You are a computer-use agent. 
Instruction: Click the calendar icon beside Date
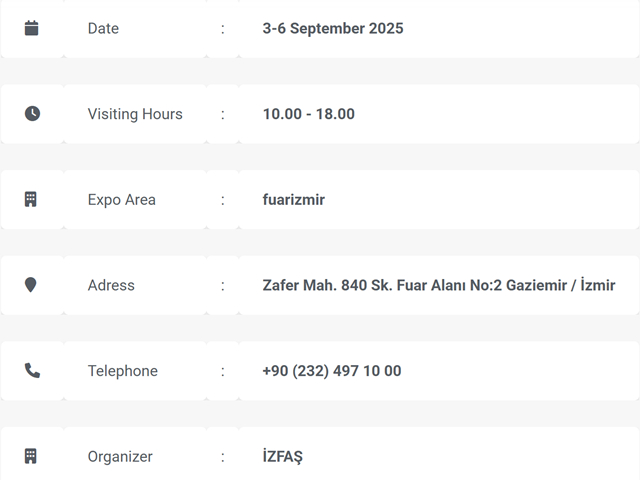point(31,28)
